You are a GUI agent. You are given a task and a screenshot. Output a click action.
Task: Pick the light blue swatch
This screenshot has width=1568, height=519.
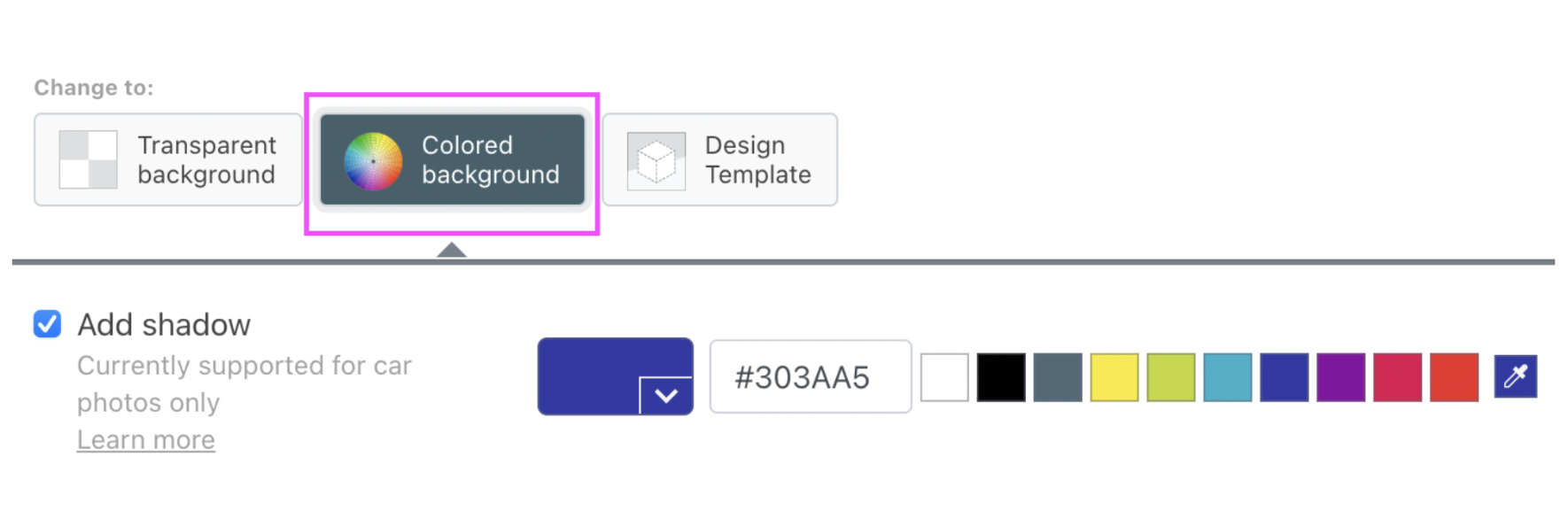(1228, 377)
